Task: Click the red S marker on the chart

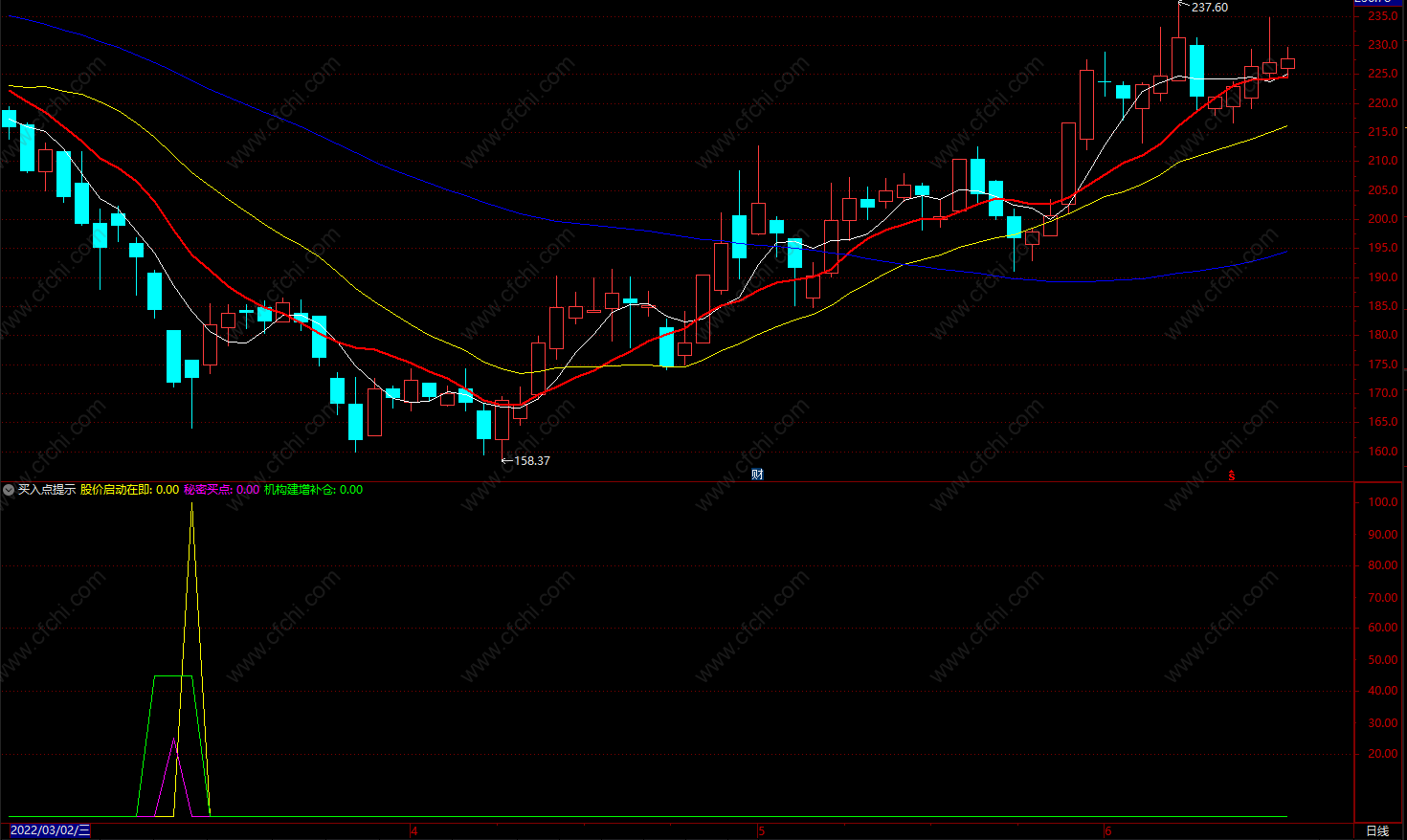Action: [x=1232, y=475]
